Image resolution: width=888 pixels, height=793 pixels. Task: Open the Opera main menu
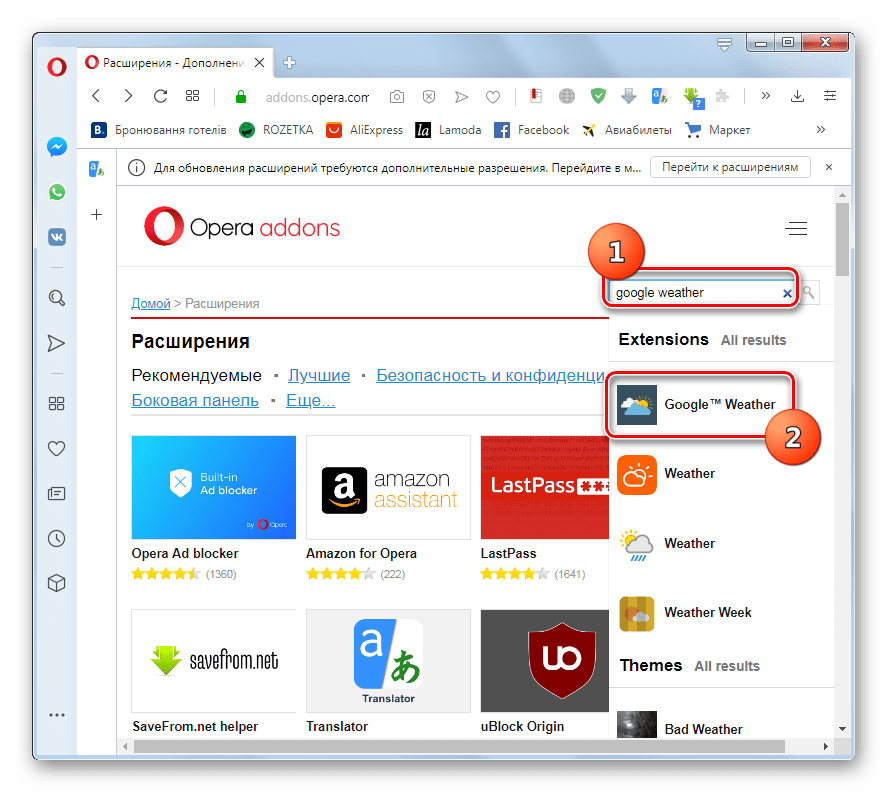pos(57,67)
